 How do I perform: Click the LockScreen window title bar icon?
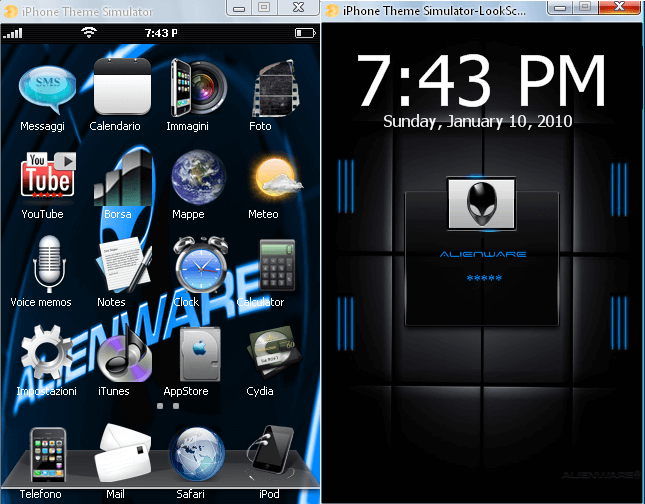pyautogui.click(x=332, y=10)
